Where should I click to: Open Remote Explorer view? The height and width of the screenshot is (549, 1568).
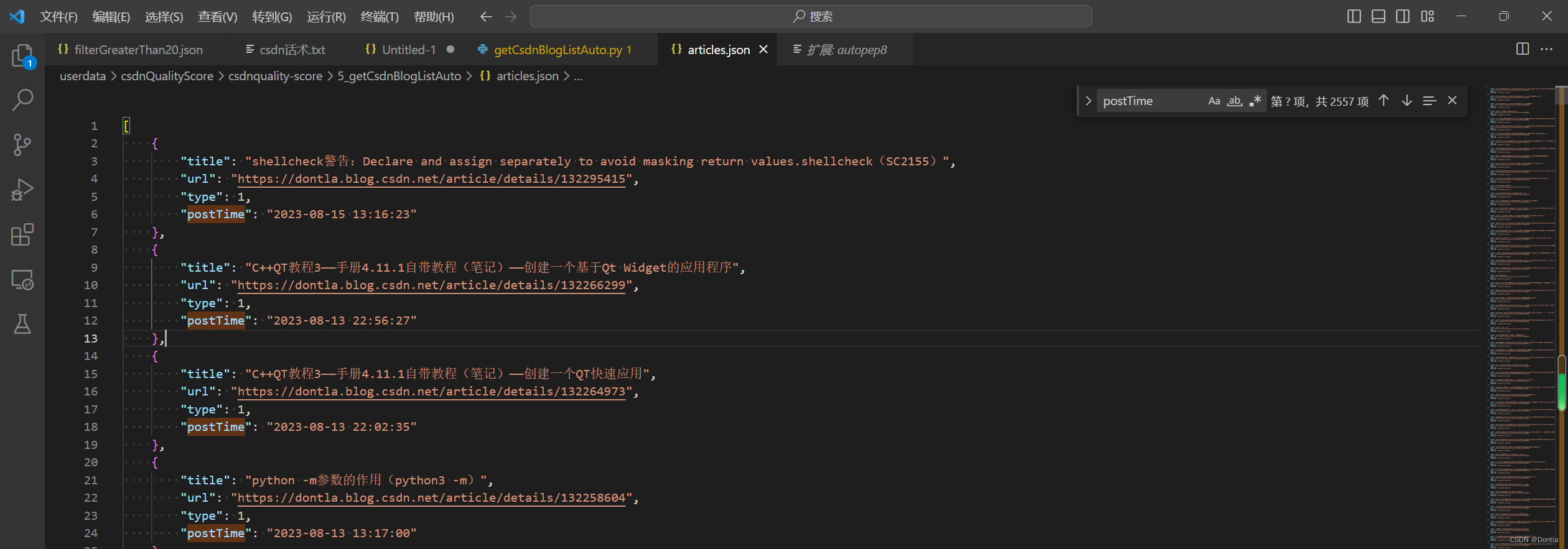click(x=22, y=280)
